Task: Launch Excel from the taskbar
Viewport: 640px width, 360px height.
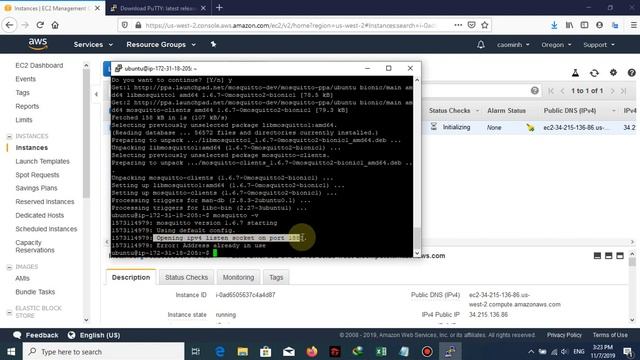Action: click(x=381, y=351)
